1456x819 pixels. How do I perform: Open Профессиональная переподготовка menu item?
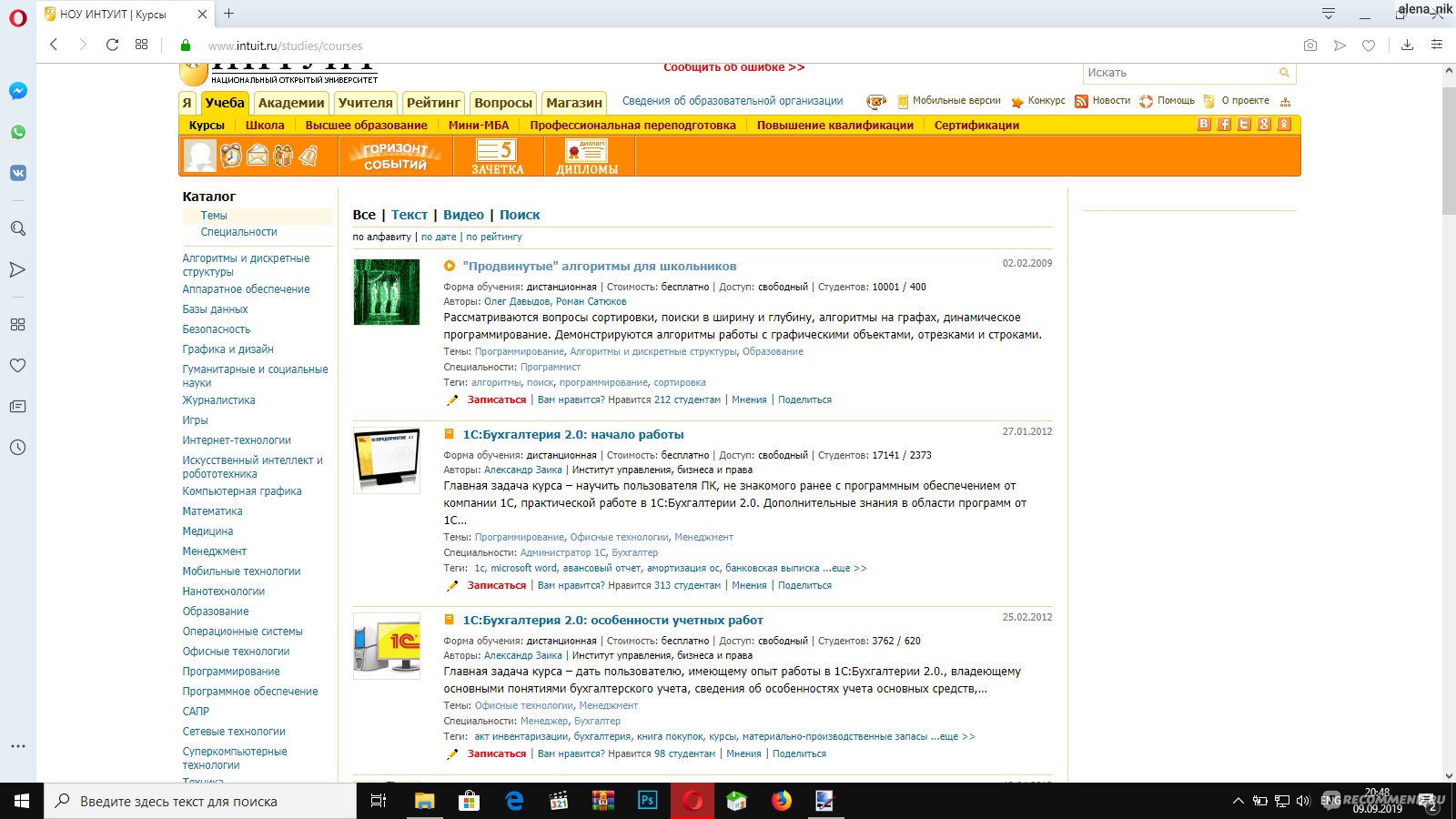pyautogui.click(x=632, y=126)
